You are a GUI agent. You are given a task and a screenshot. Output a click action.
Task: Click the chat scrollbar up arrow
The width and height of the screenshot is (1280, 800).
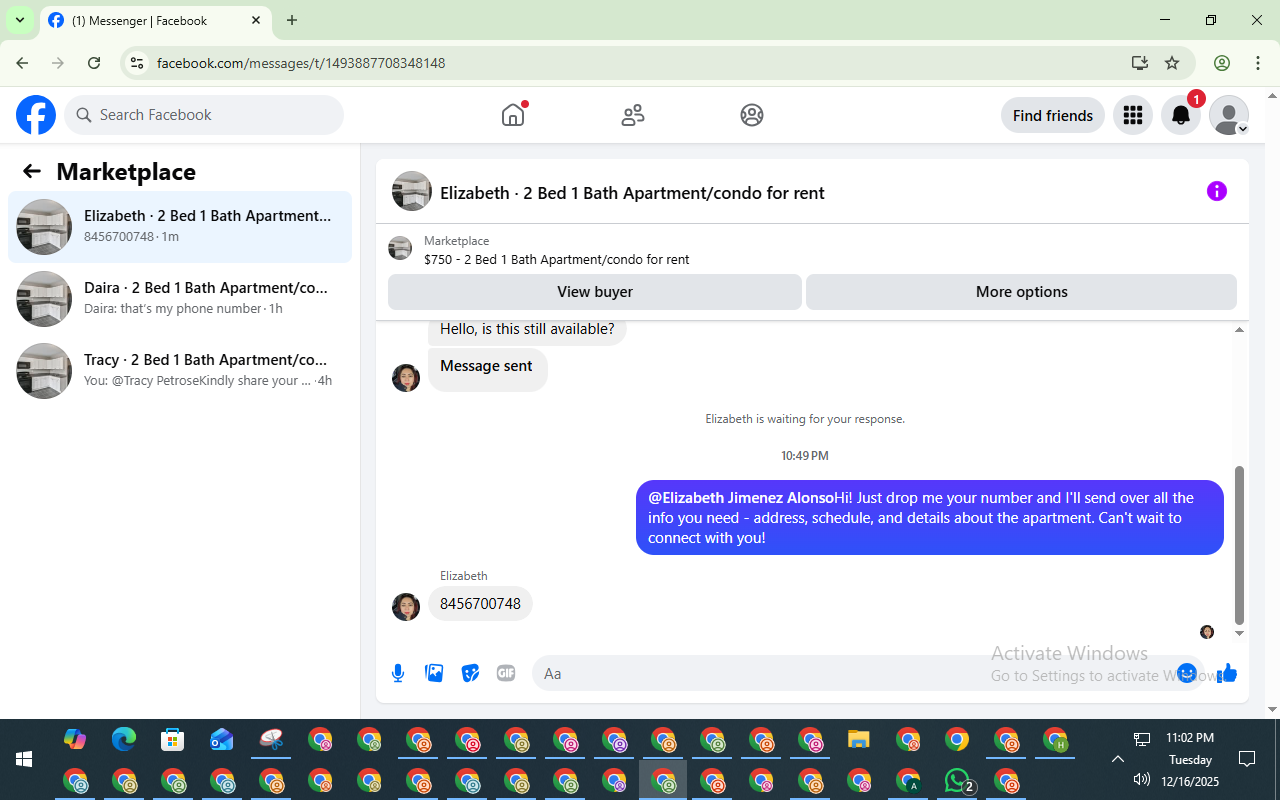(x=1240, y=330)
